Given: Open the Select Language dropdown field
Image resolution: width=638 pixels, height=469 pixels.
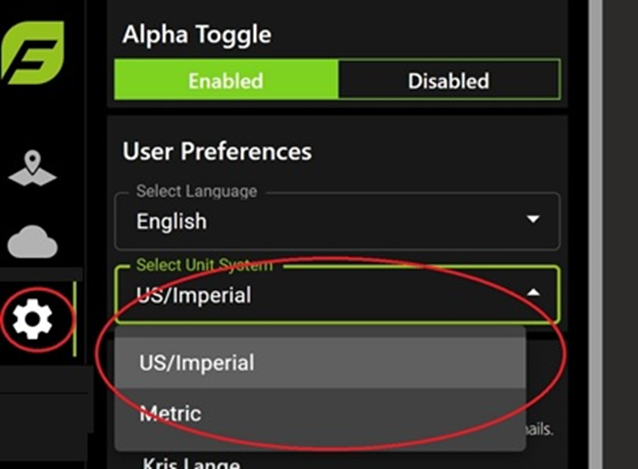Looking at the screenshot, I should [338, 221].
